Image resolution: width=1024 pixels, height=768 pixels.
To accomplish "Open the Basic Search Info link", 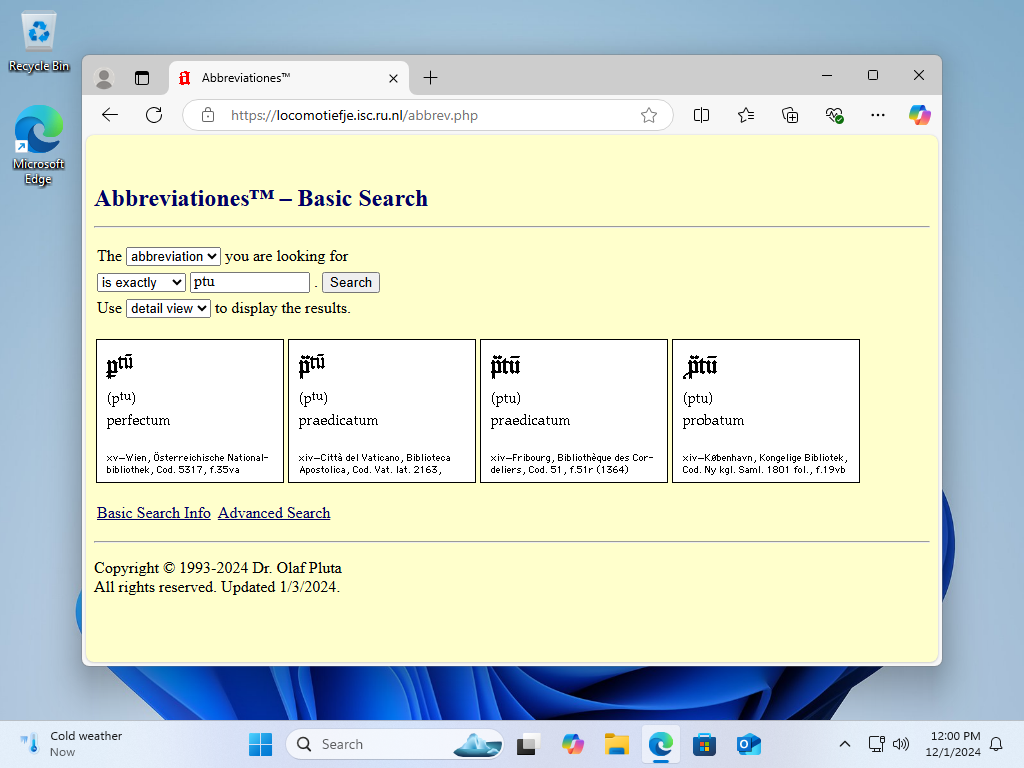I will pos(154,513).
